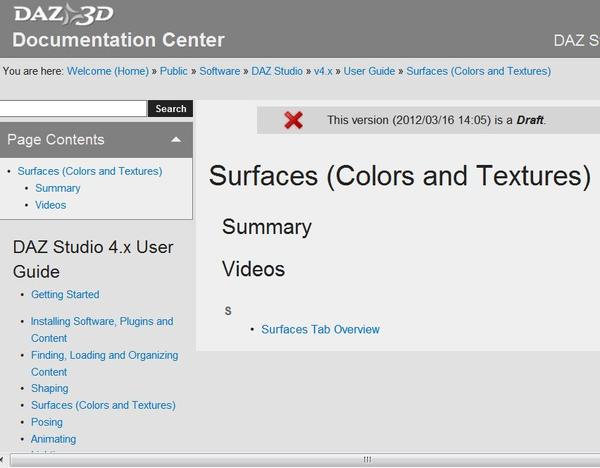Viewport: 600px width, 468px height.
Task: Open the Surfaces Tab Overview link
Action: (x=320, y=329)
